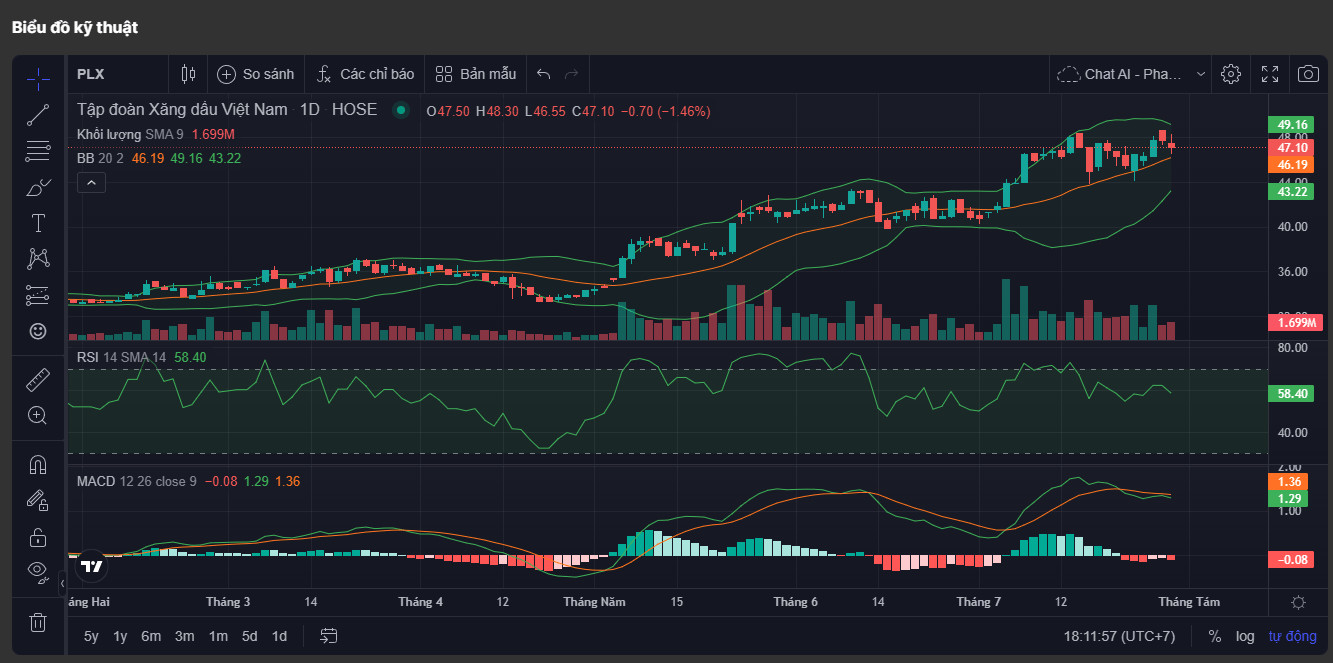
Task: Select the 1m time range
Action: coord(218,636)
